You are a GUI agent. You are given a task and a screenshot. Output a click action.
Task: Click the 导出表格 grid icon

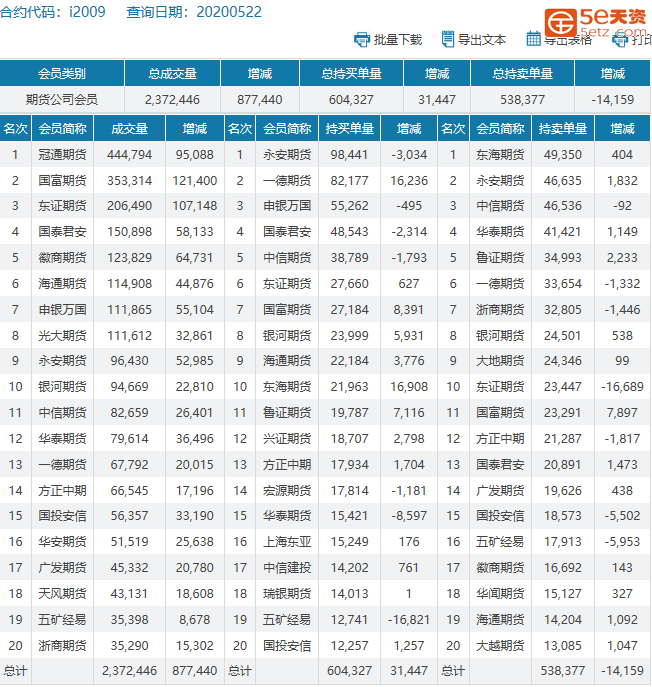point(534,40)
